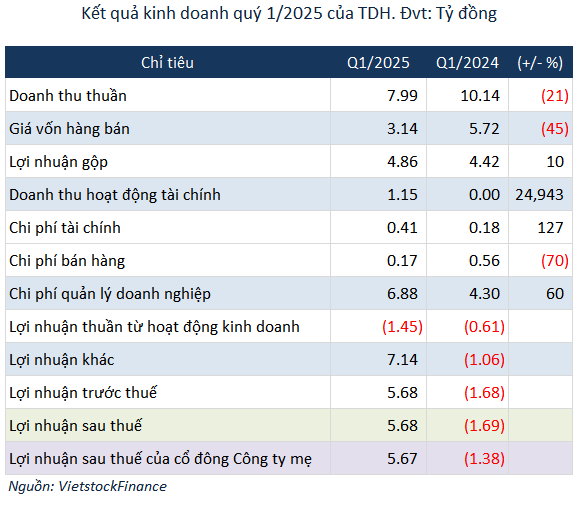Click the table title about TDH
This screenshot has height=509, width=578.
(x=289, y=14)
